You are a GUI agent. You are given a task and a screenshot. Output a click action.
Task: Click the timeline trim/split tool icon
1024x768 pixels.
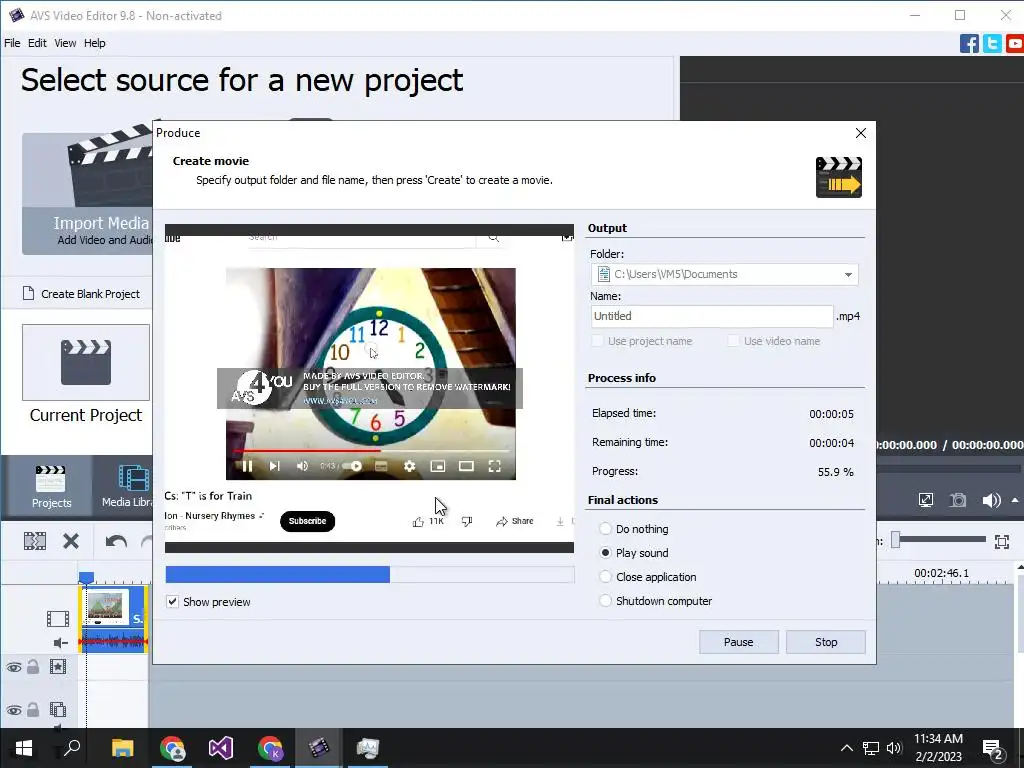coord(35,541)
